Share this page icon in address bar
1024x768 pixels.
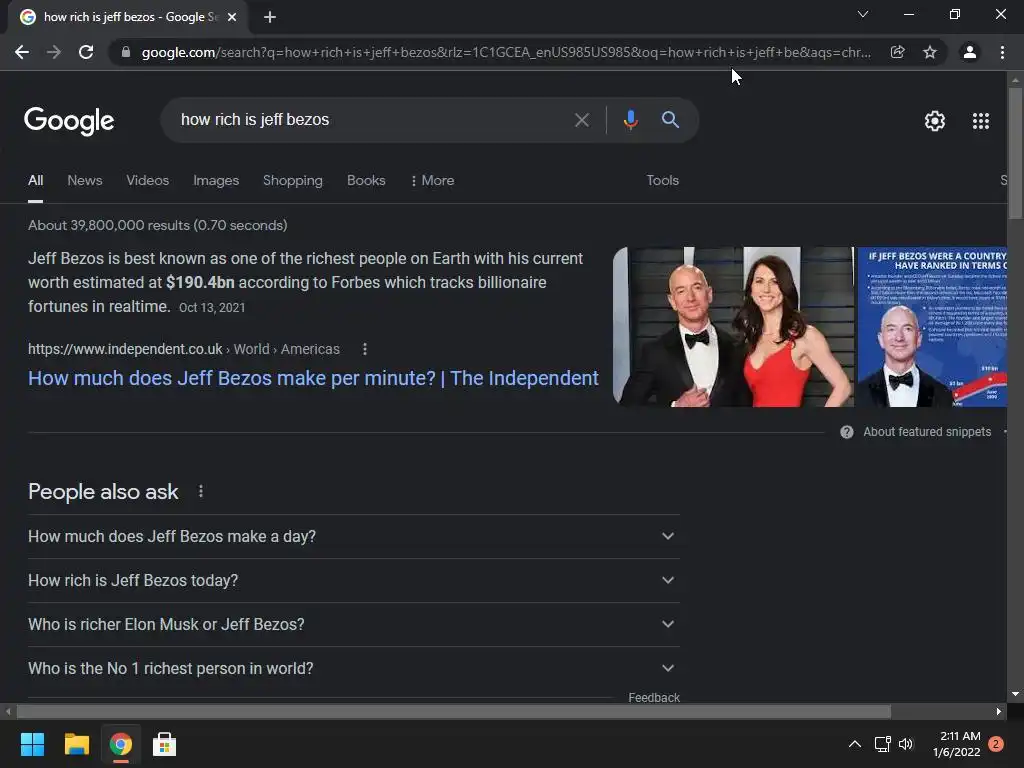(898, 52)
